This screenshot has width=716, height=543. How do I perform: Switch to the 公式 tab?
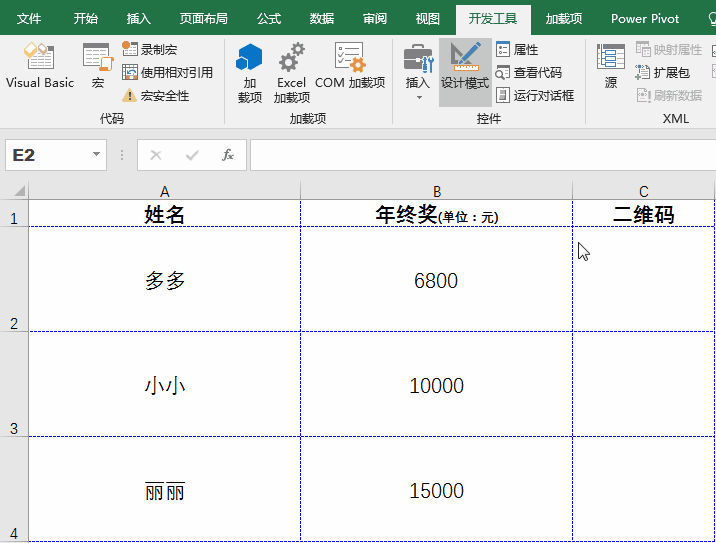click(x=268, y=19)
